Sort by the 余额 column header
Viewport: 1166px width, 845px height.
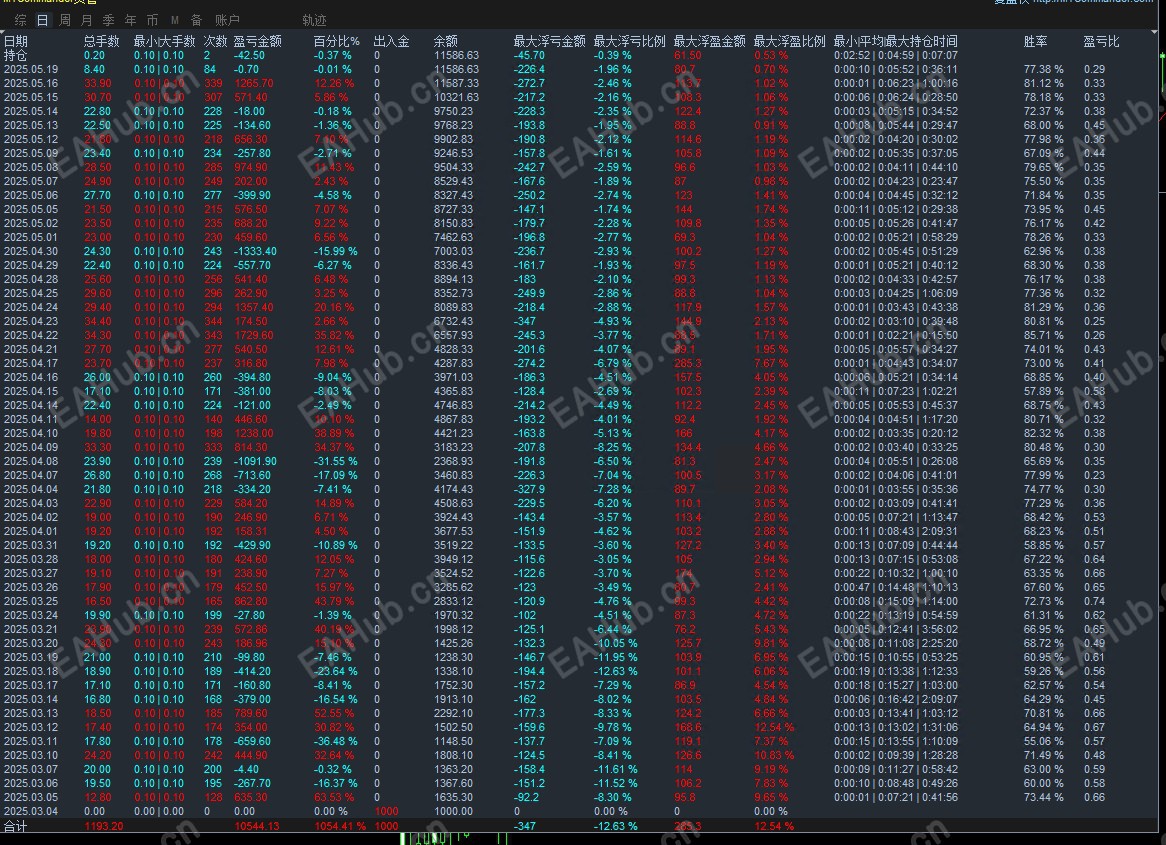click(x=445, y=41)
